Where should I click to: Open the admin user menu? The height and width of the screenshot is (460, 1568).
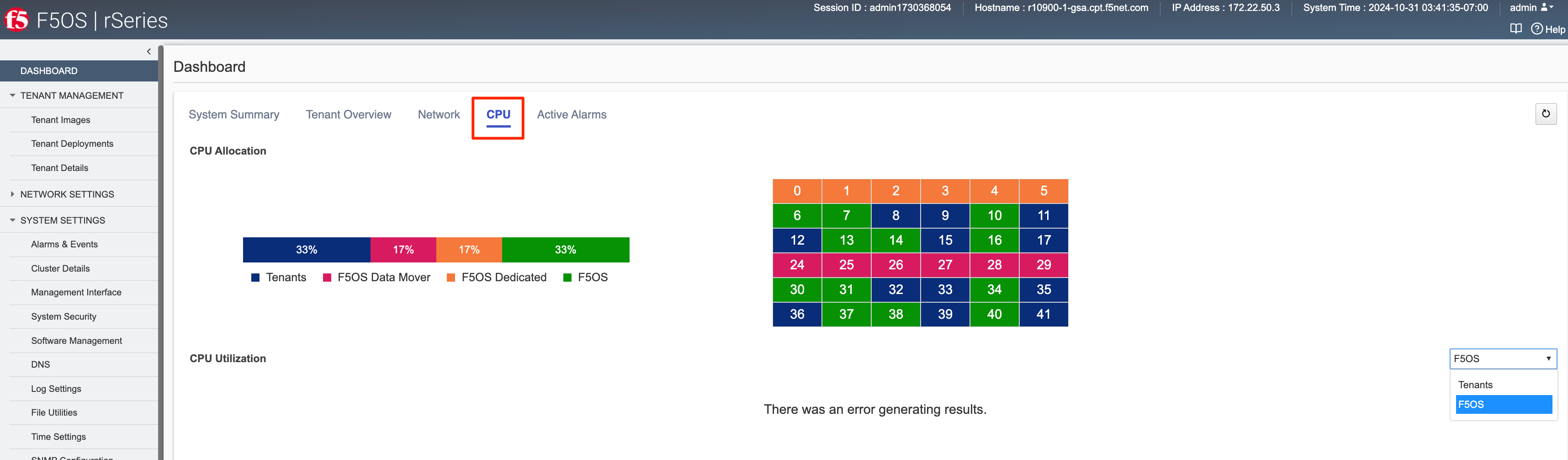pos(1531,8)
